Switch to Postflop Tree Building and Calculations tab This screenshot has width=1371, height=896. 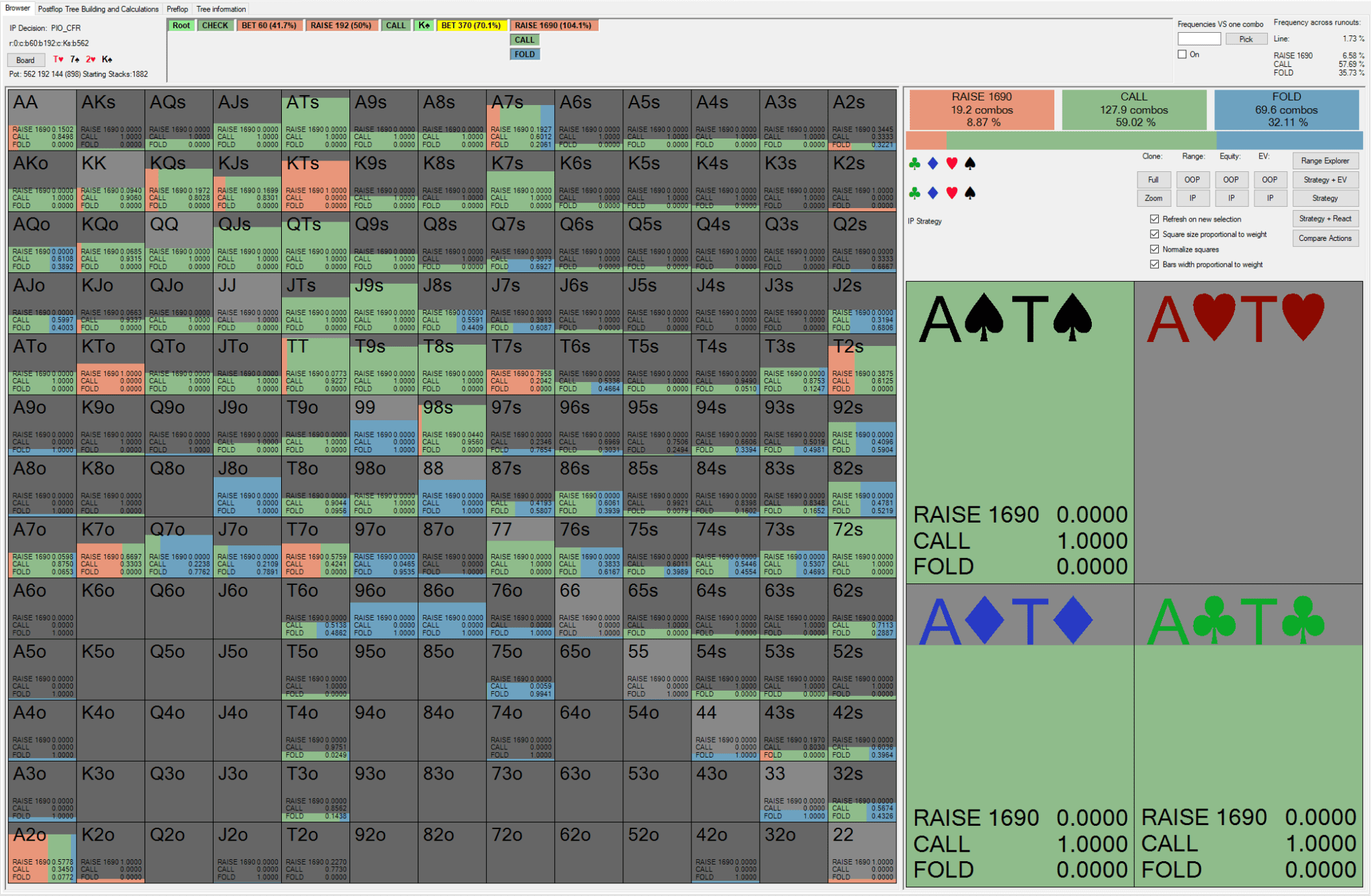[98, 9]
